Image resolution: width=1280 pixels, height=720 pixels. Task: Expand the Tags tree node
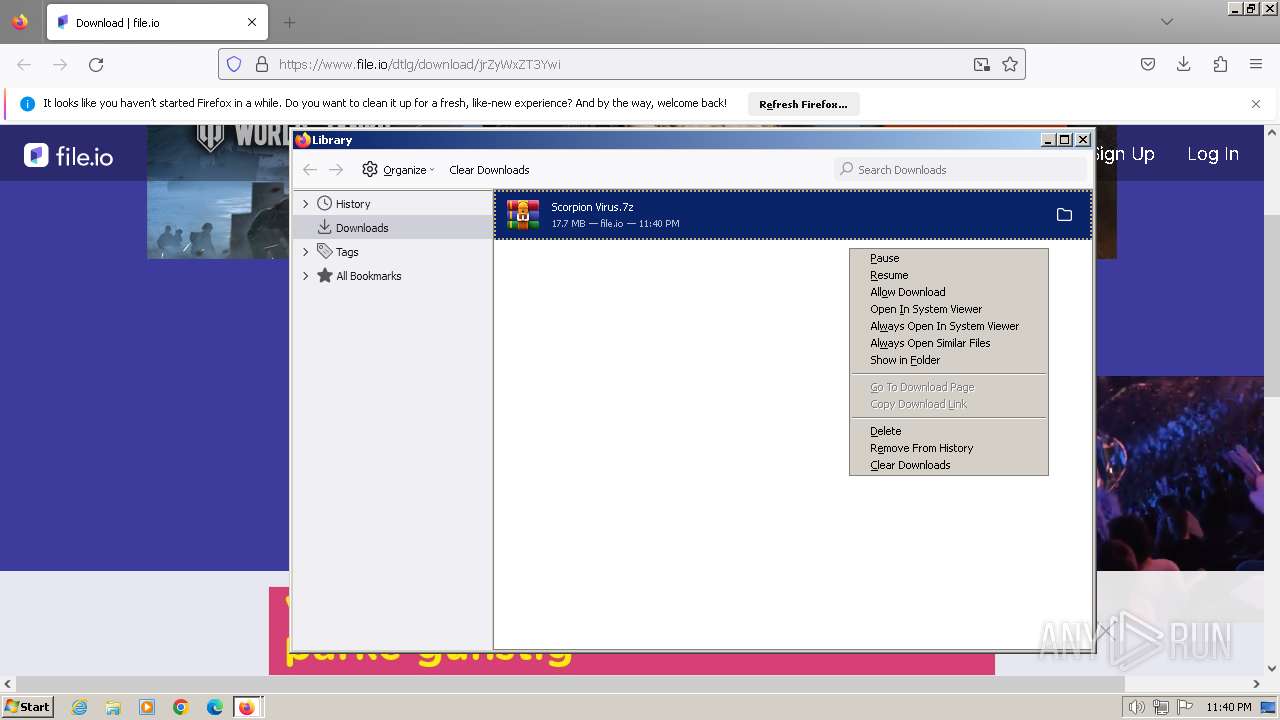click(x=306, y=252)
